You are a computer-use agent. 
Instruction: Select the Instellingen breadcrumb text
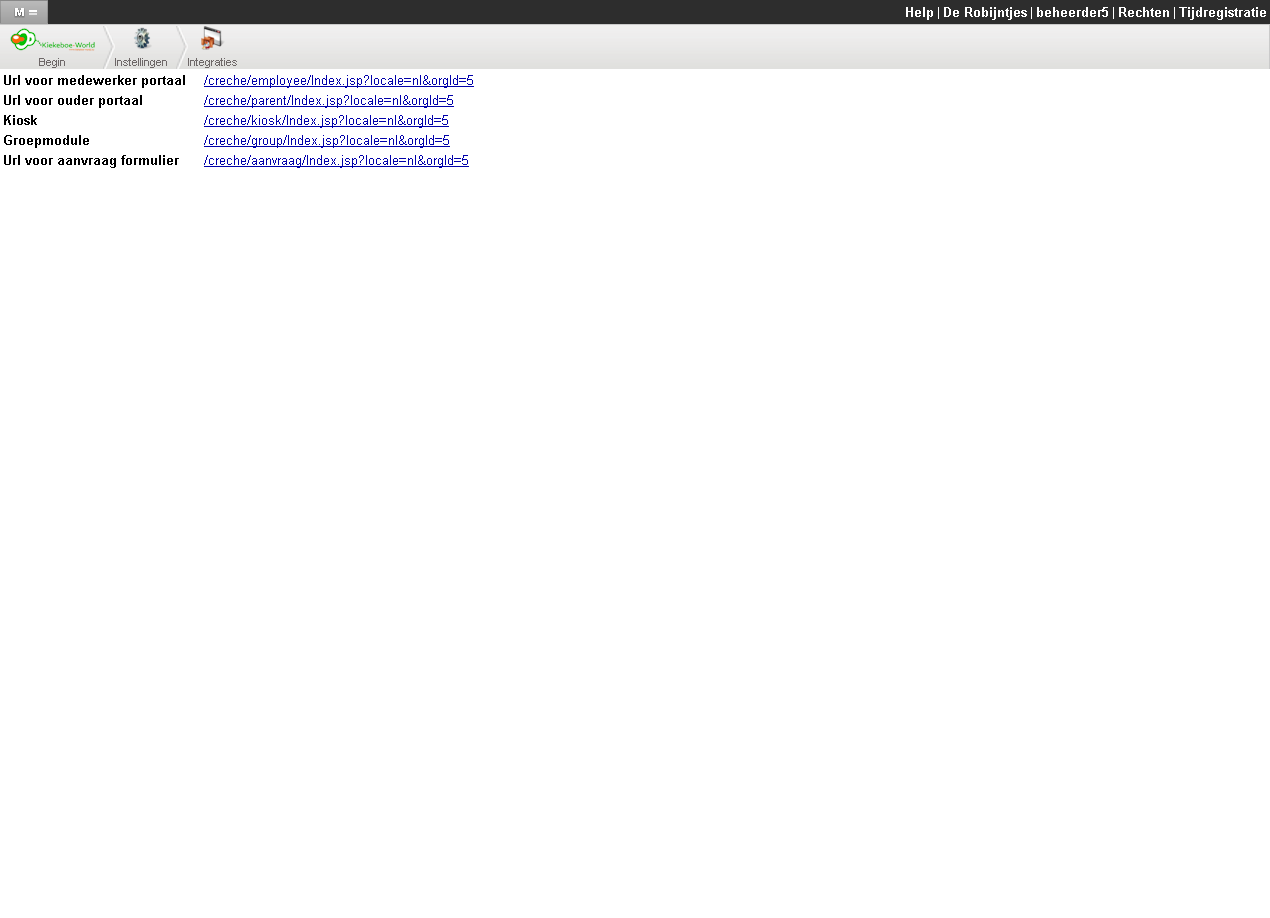pos(141,62)
